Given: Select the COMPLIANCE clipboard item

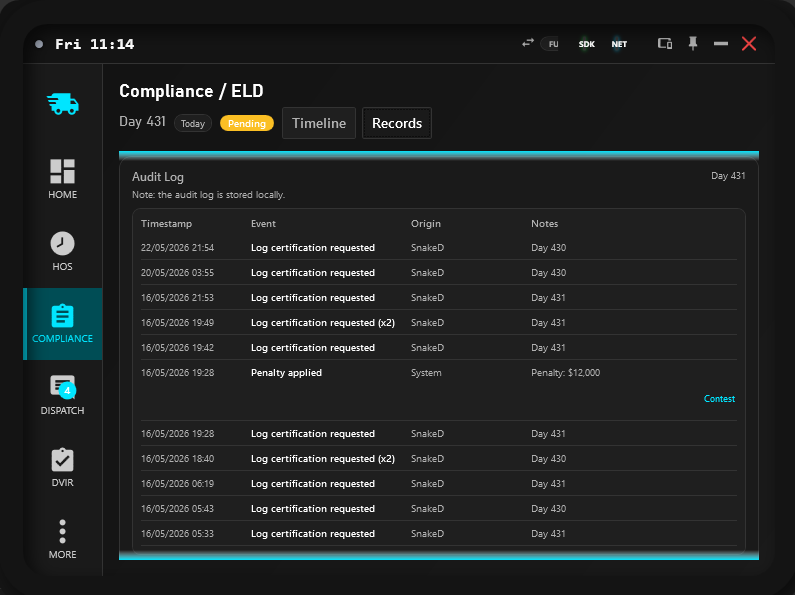Looking at the screenshot, I should [62, 324].
